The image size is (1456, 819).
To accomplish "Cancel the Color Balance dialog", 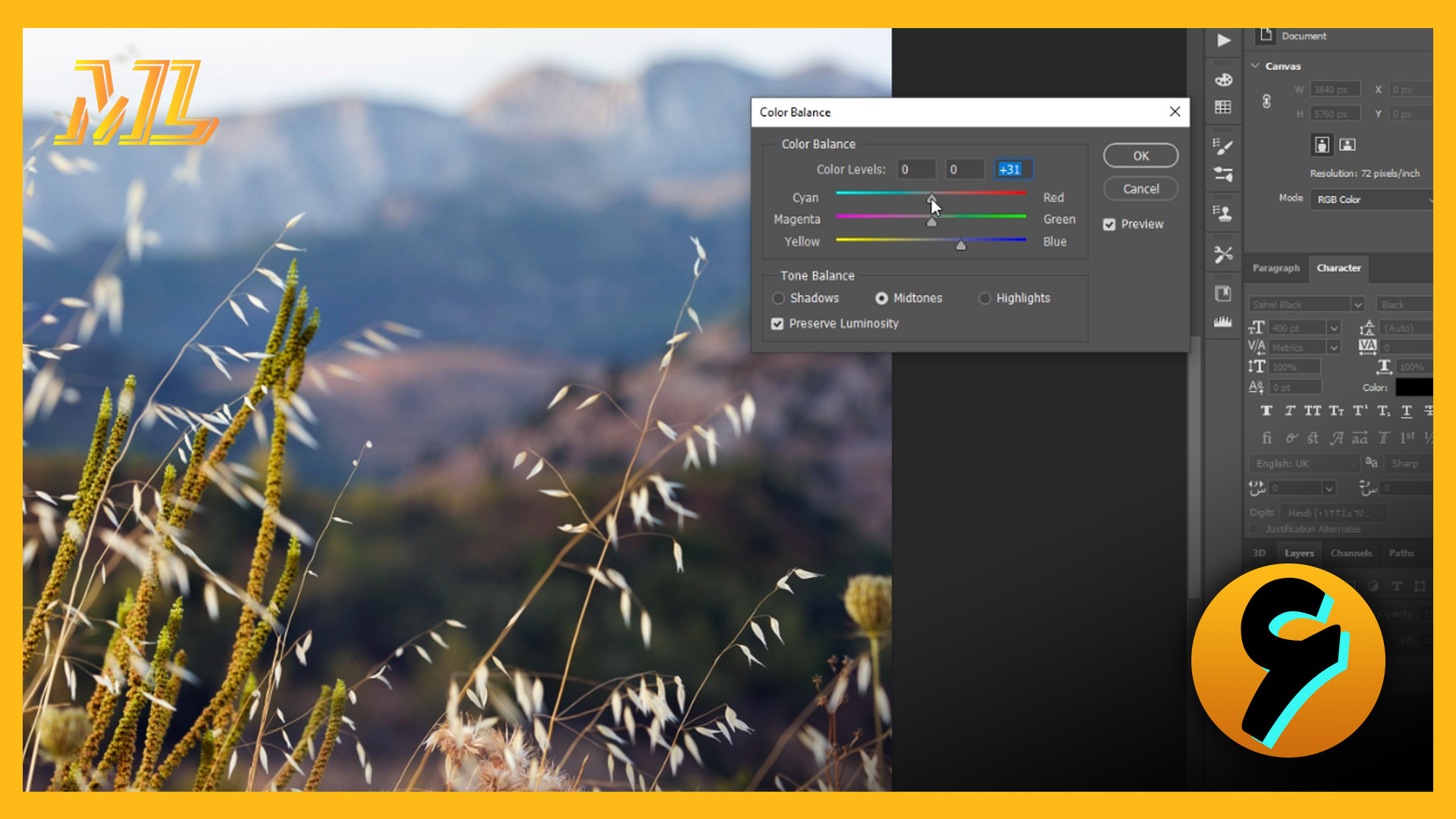I will coord(1140,189).
